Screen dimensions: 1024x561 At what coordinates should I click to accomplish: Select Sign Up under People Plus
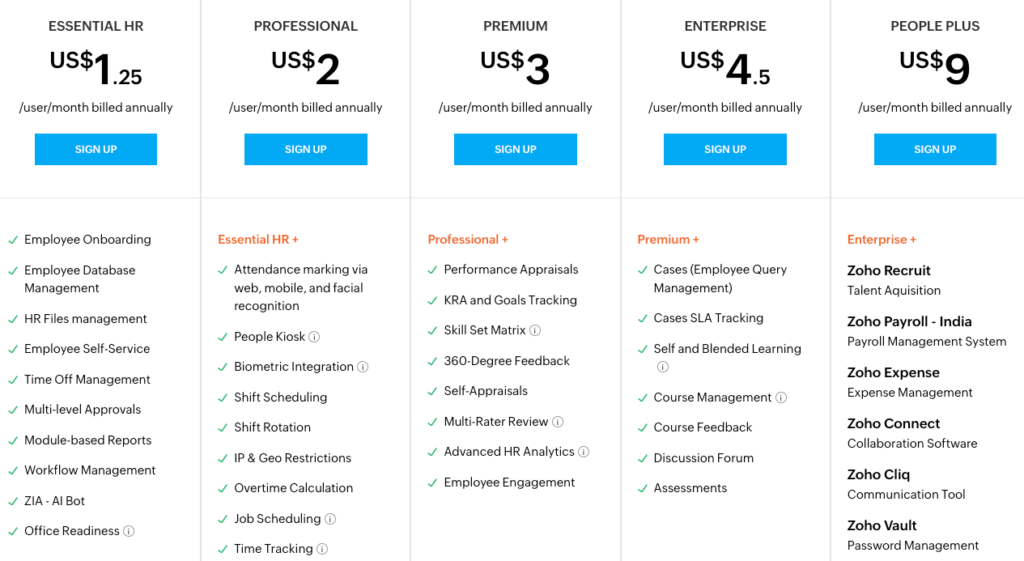click(935, 149)
